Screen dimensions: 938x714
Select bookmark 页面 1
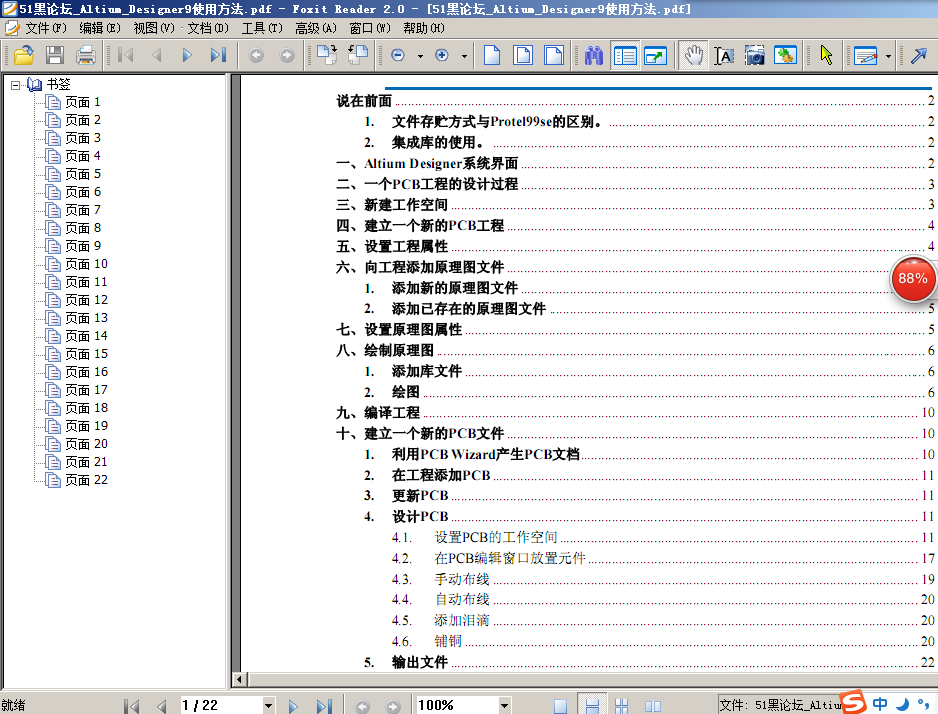click(x=83, y=102)
